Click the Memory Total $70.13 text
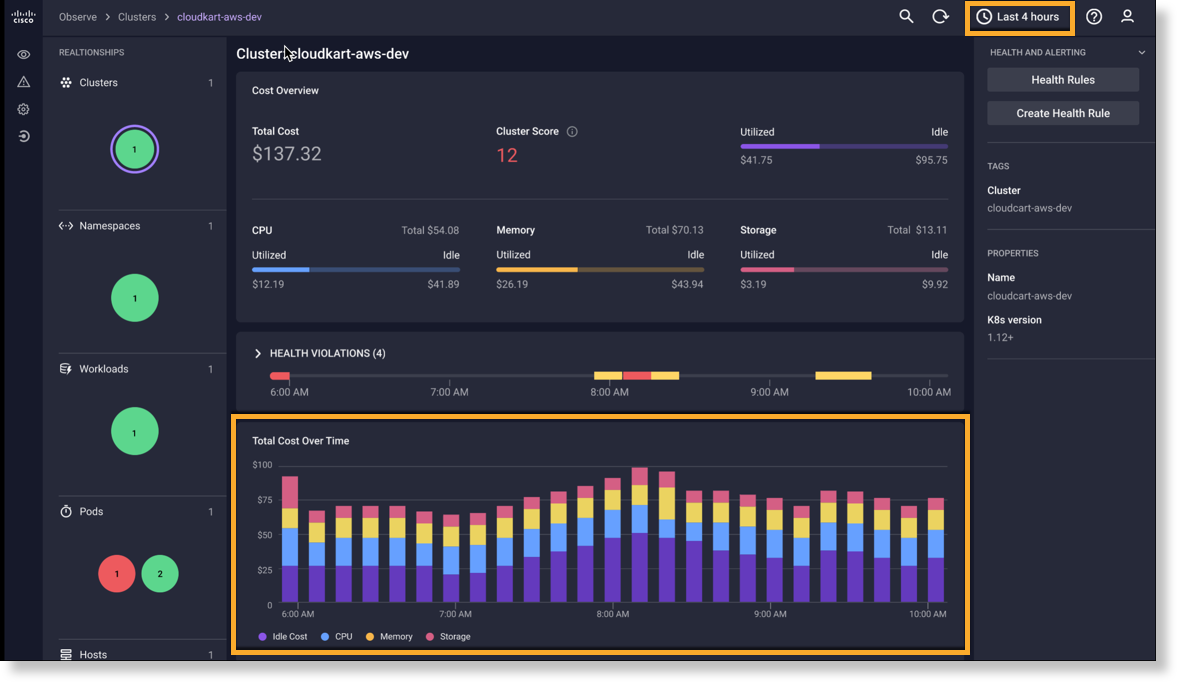 coord(675,230)
